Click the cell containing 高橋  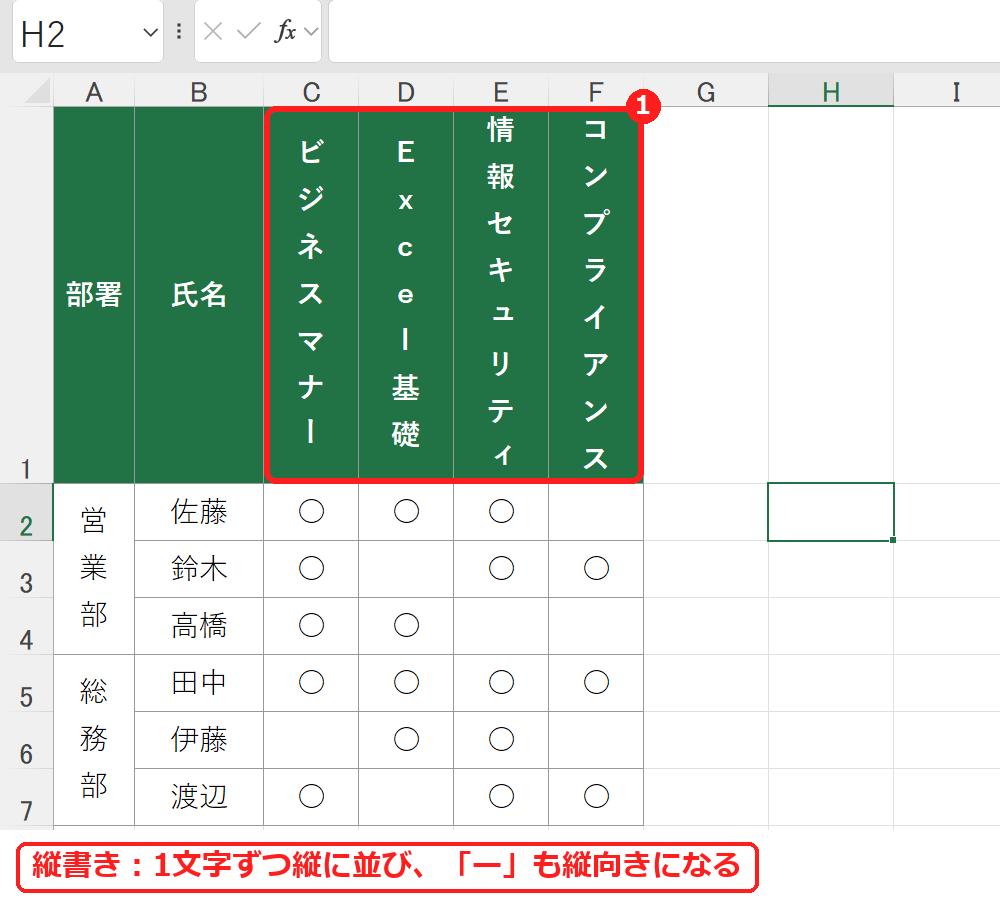(x=199, y=626)
